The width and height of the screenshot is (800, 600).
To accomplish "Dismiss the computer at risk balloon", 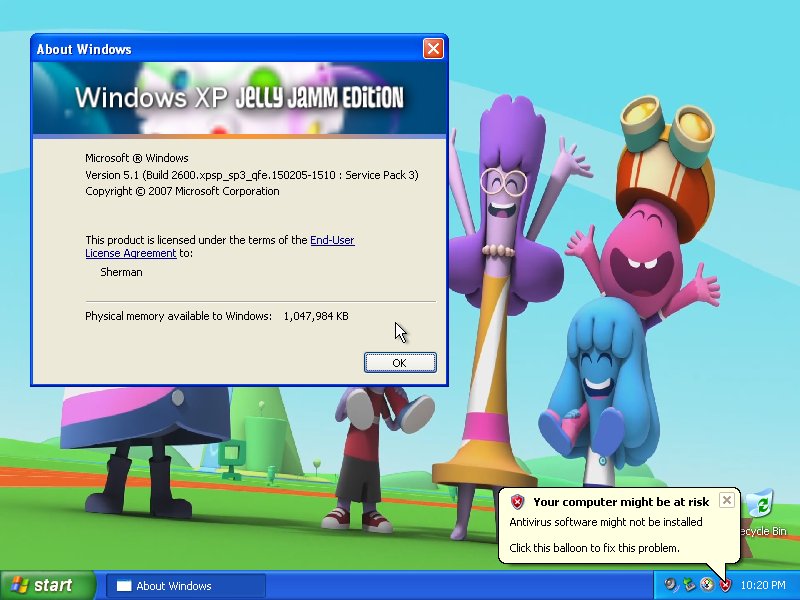I will click(727, 500).
